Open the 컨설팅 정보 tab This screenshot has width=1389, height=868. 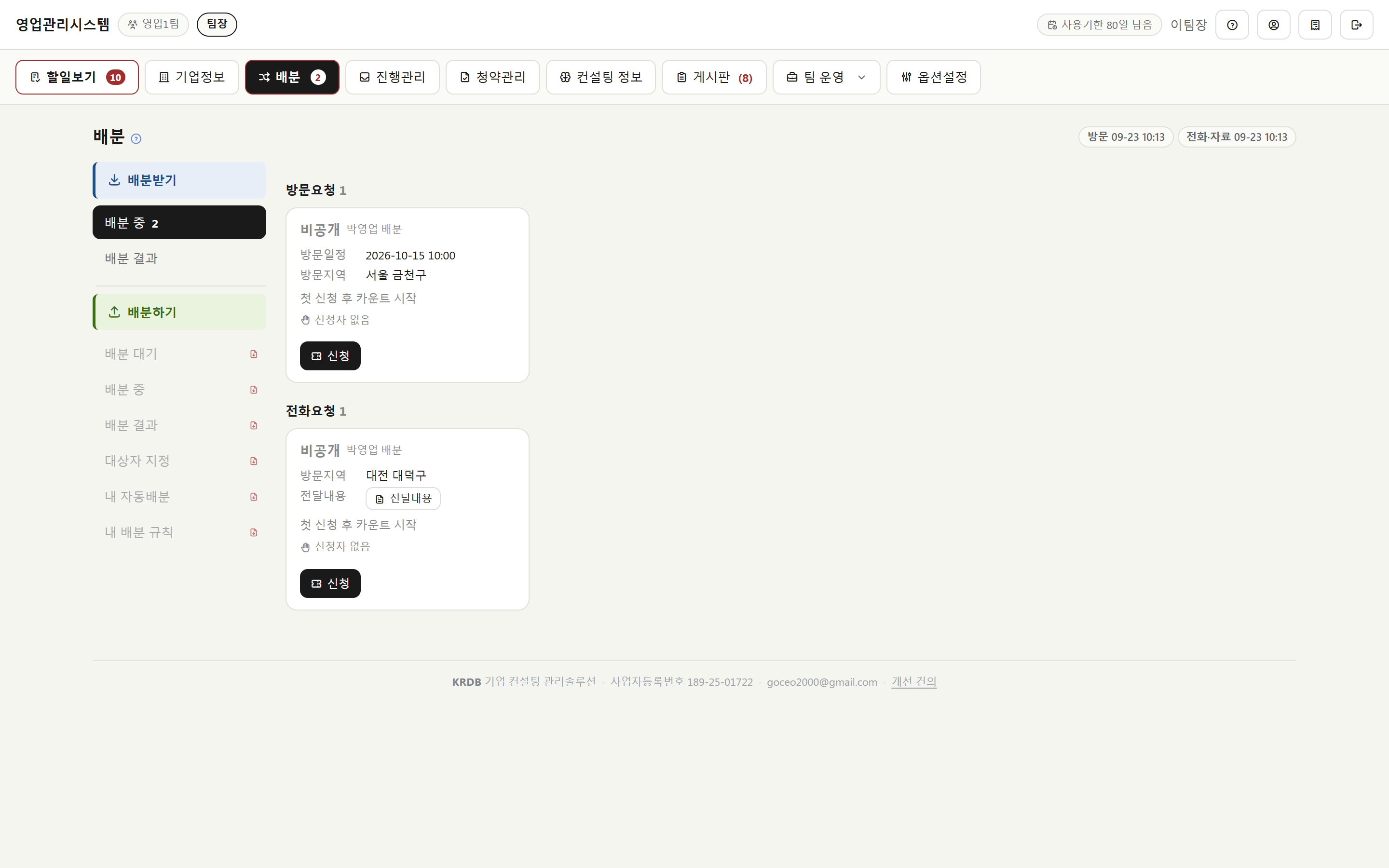pyautogui.click(x=600, y=77)
